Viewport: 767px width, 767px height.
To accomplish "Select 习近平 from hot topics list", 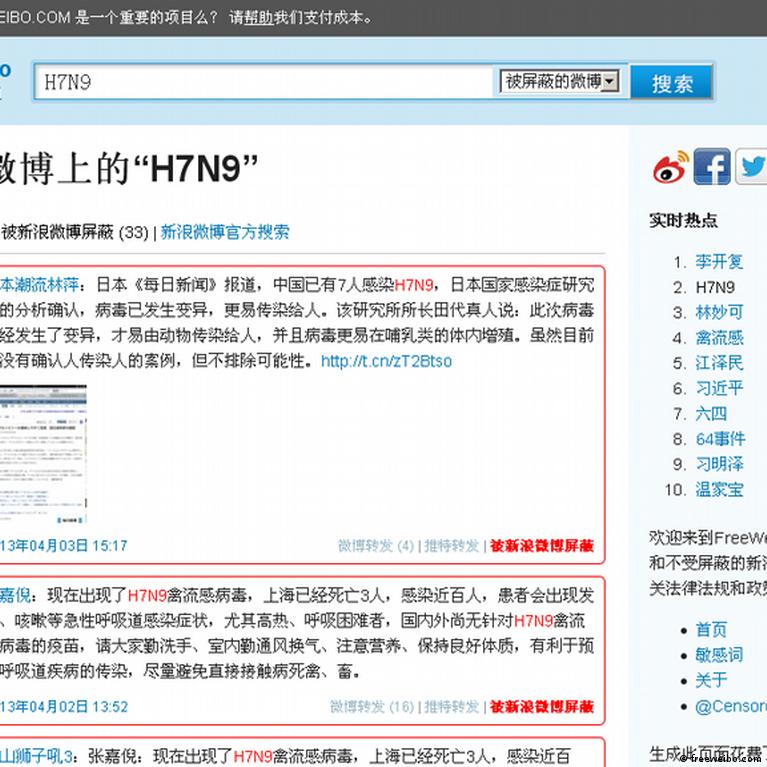I will tap(719, 388).
